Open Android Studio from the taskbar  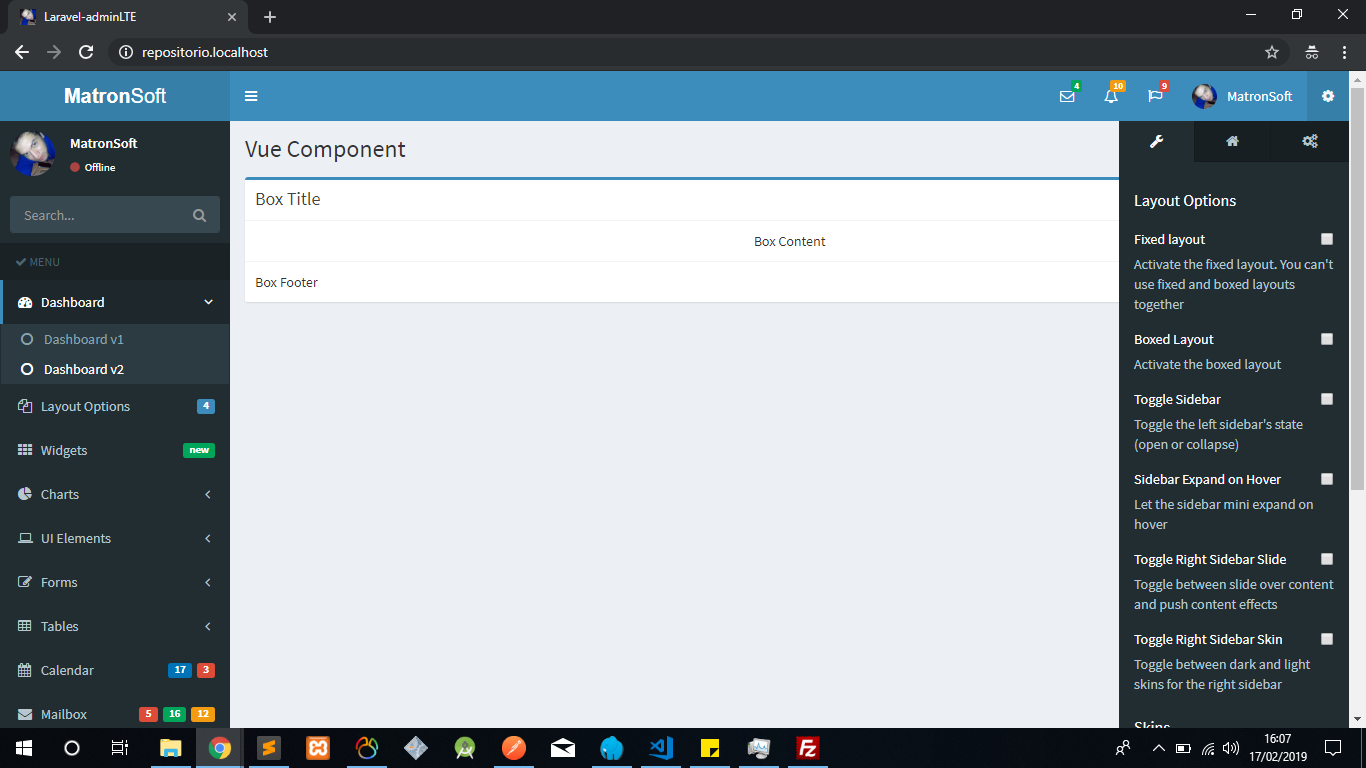click(x=465, y=748)
